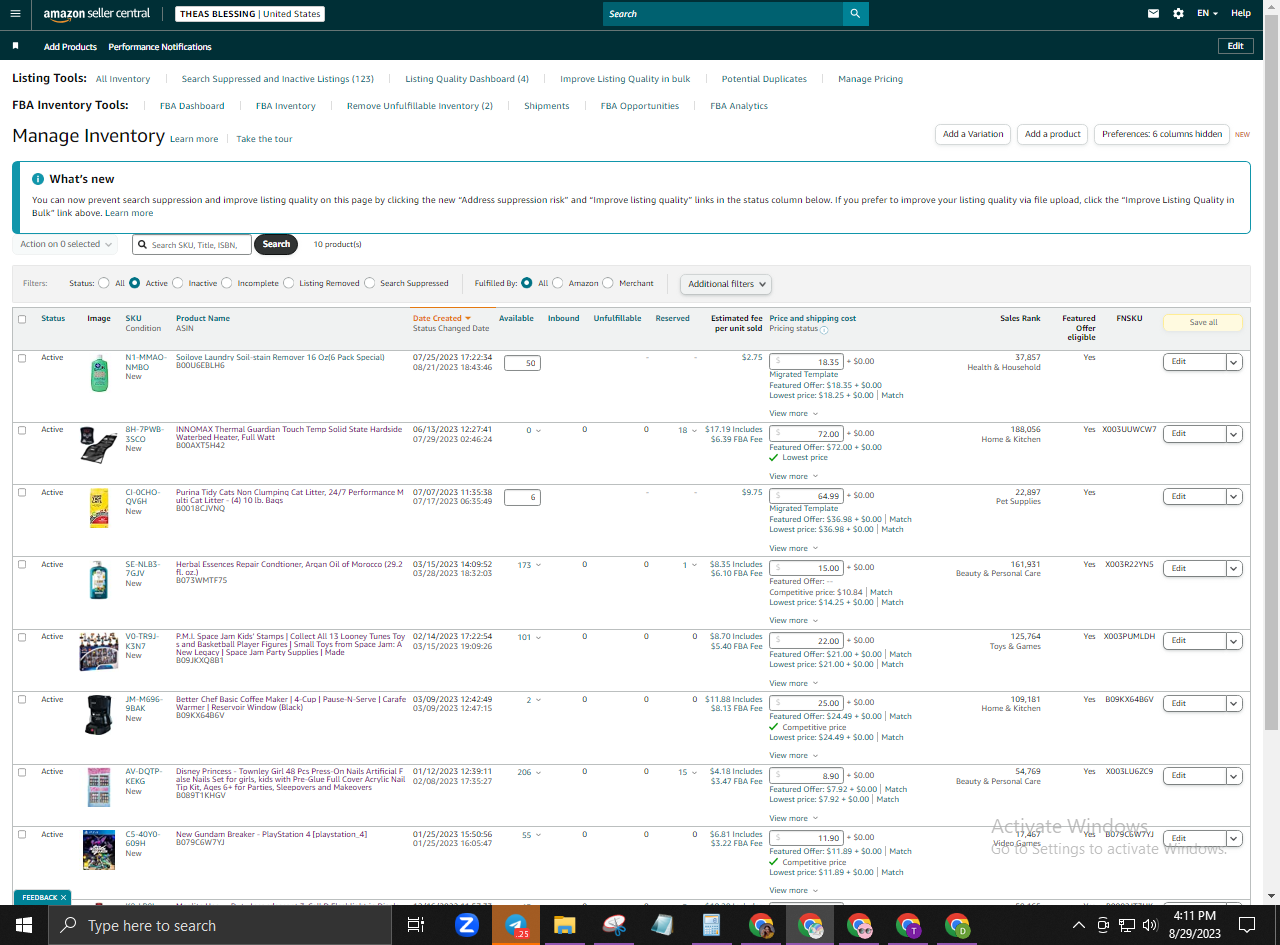
Task: Open the EN language dropdown
Action: point(1207,14)
